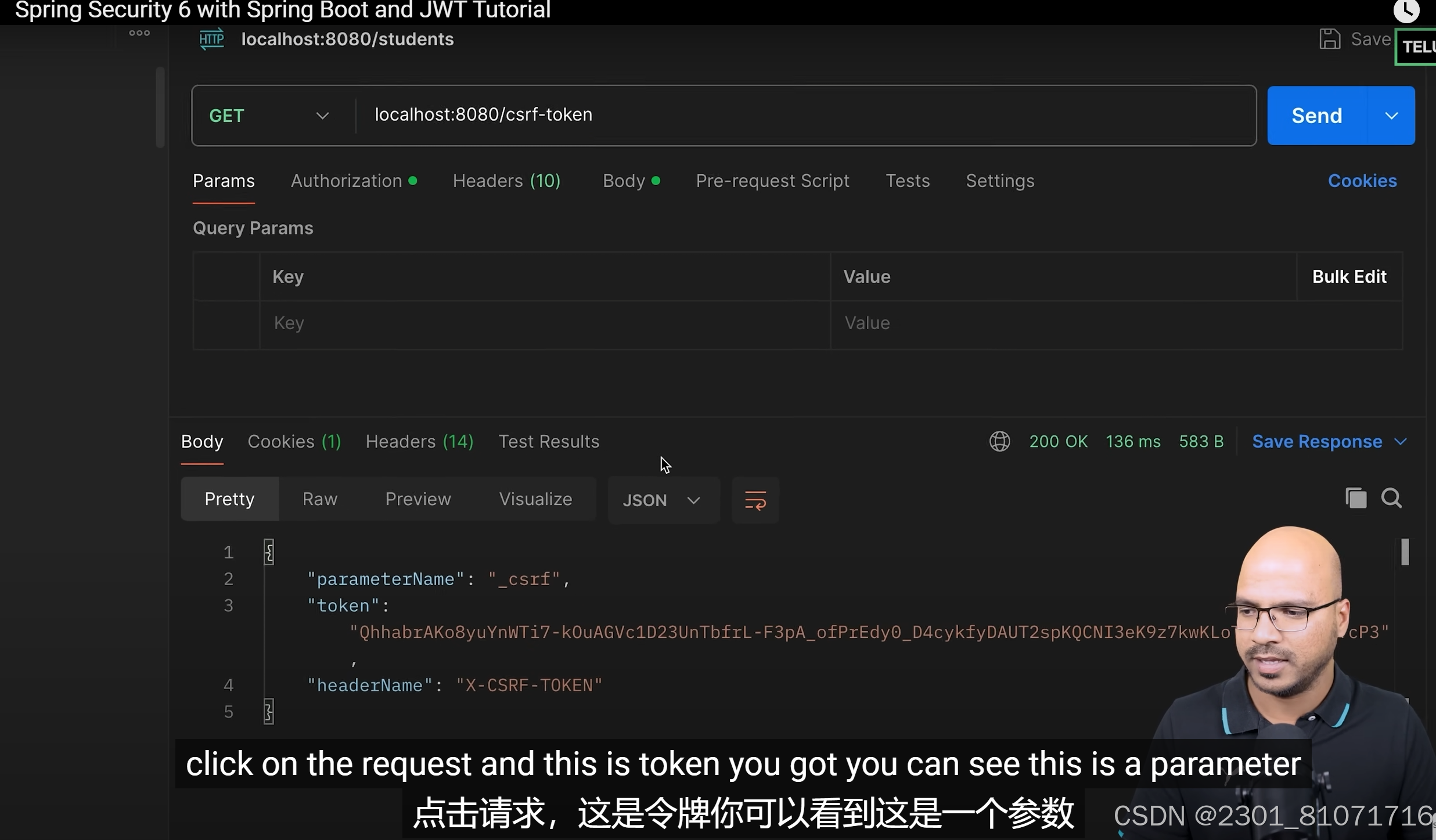Click the copy response body icon
1436x840 pixels.
click(x=1355, y=498)
